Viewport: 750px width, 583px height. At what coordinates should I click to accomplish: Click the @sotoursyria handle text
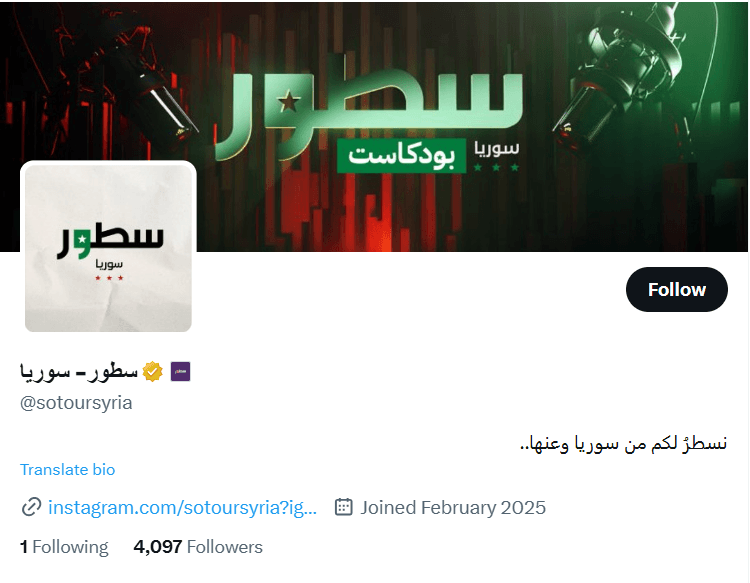pos(76,403)
